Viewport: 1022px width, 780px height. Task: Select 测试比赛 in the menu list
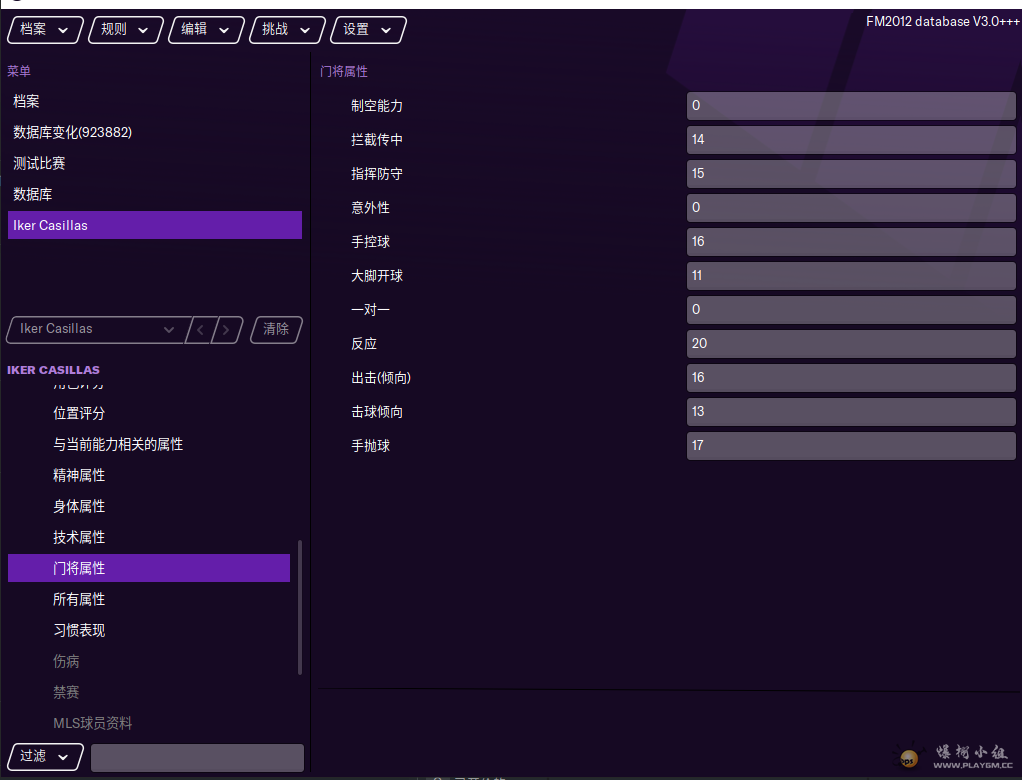(x=39, y=163)
